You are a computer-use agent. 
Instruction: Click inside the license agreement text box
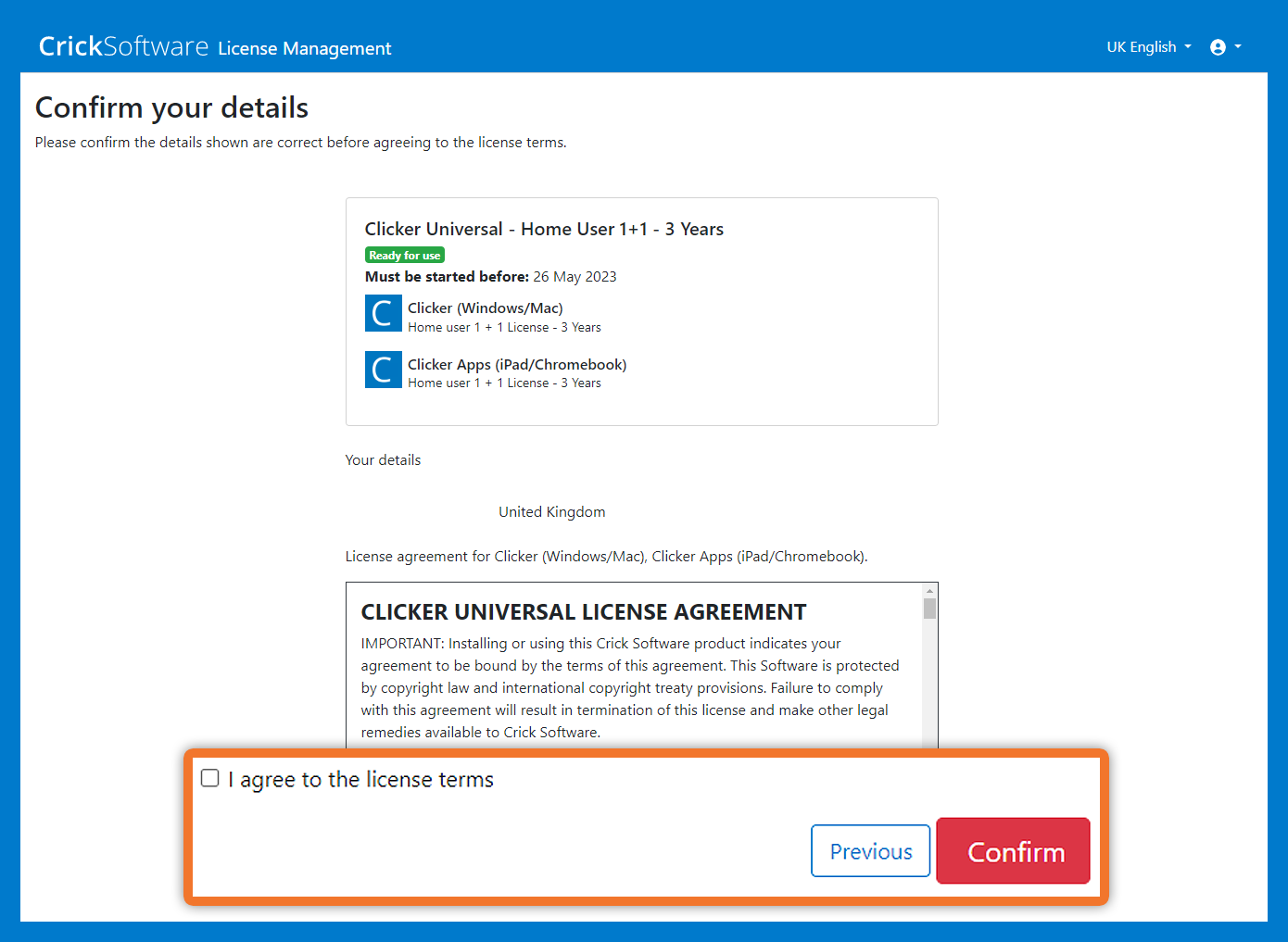[x=630, y=687]
